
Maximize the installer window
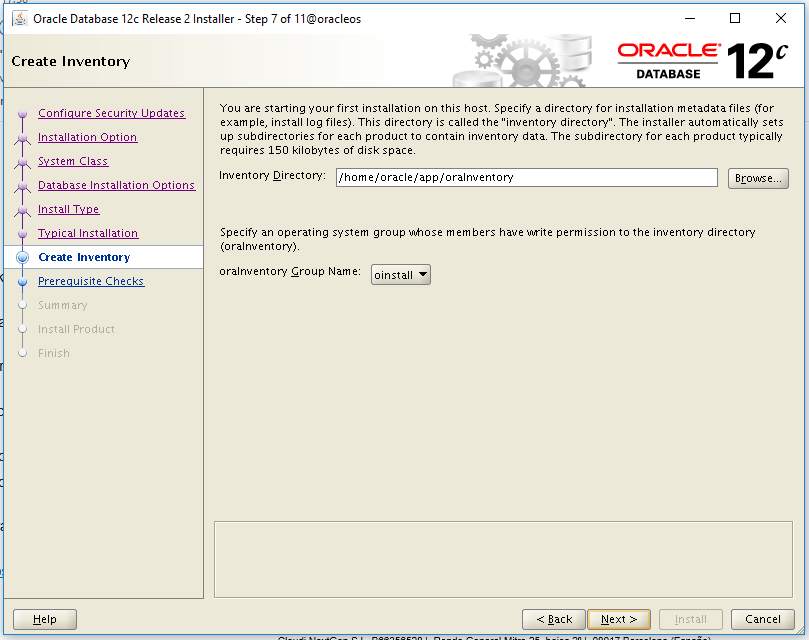735,19
